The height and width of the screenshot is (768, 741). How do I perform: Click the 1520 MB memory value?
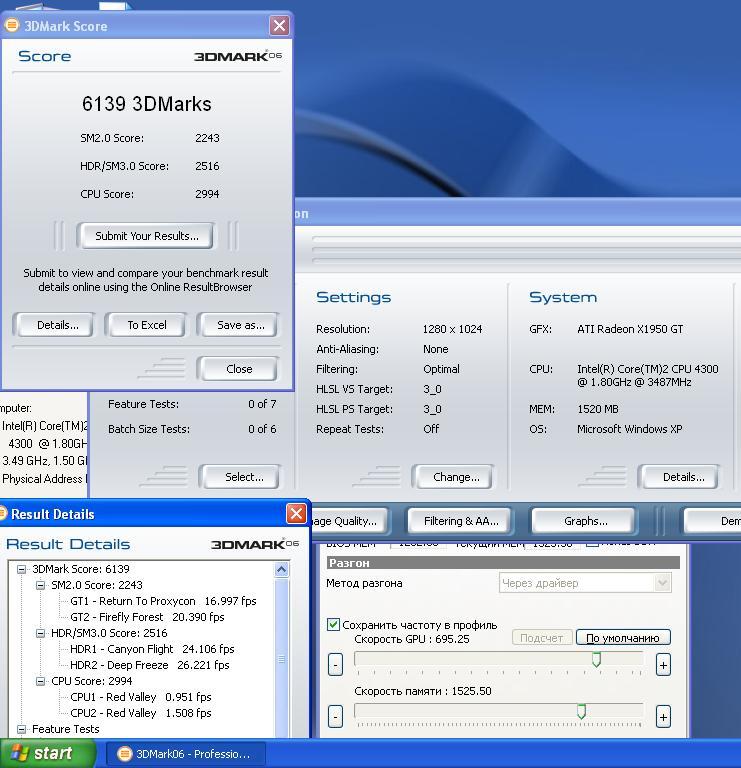pos(598,409)
